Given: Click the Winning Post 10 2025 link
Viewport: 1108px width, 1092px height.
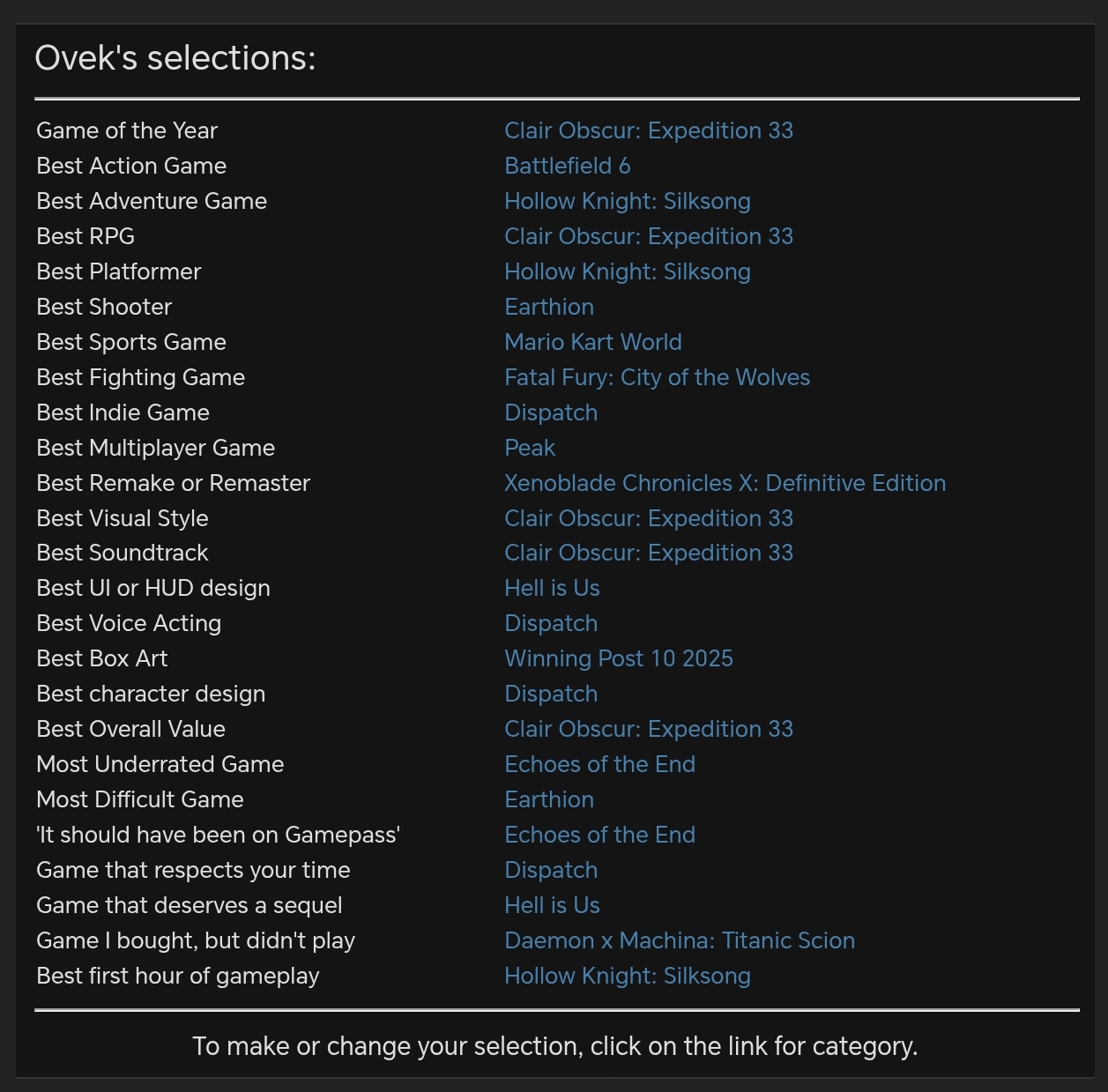Looking at the screenshot, I should pos(618,658).
